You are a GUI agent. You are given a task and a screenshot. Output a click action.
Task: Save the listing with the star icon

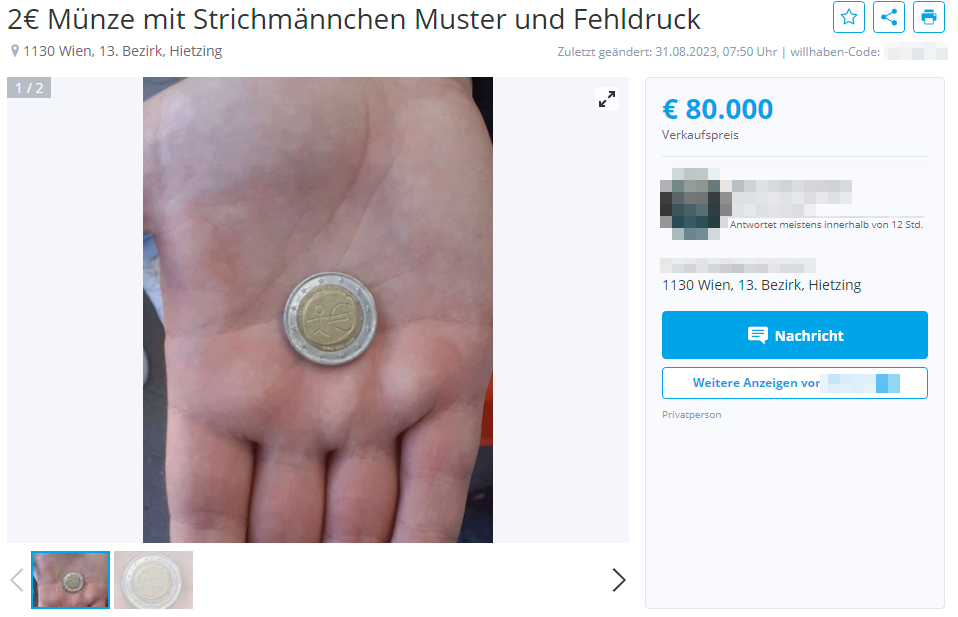[849, 17]
